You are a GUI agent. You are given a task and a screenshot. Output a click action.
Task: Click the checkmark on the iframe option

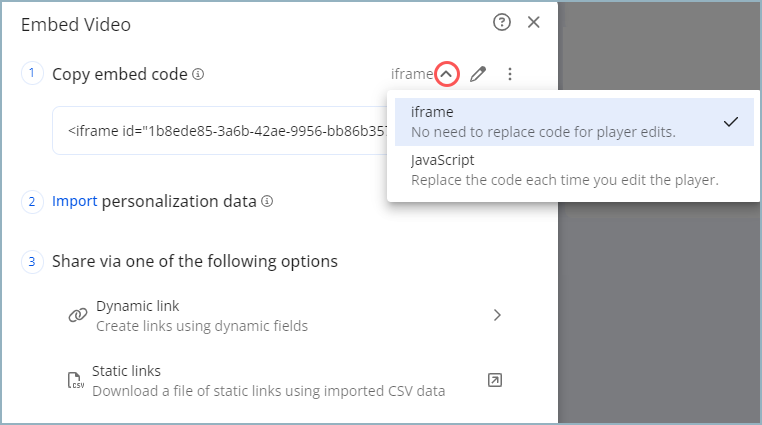click(731, 122)
